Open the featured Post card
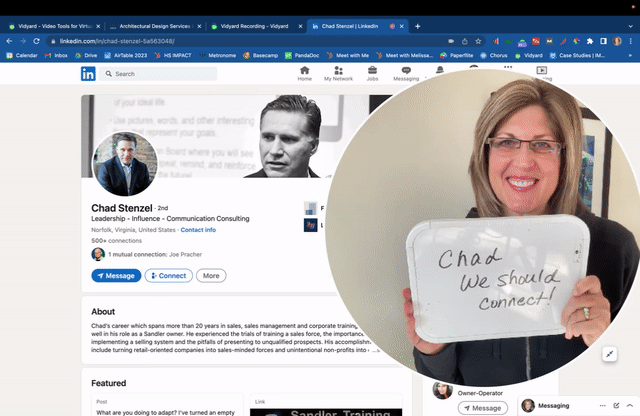This screenshot has width=640, height=416. click(167, 405)
